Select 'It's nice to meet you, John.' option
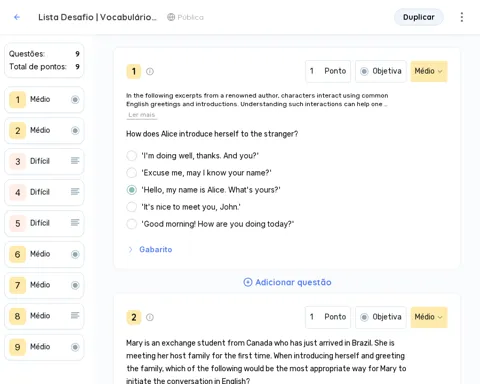 coord(132,207)
